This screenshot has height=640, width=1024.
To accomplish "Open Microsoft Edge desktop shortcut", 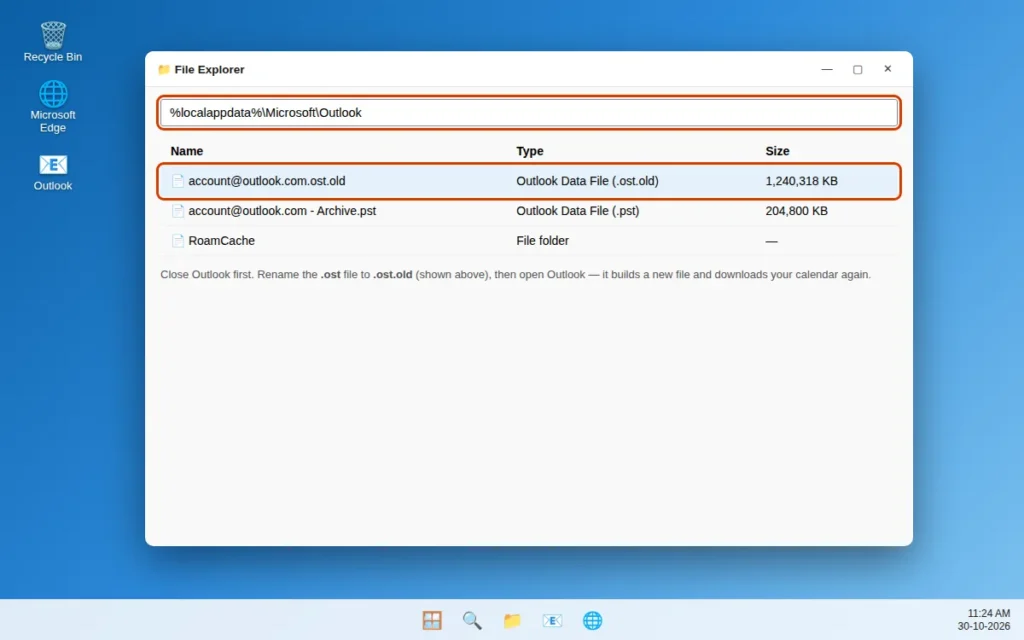I will coord(53,106).
